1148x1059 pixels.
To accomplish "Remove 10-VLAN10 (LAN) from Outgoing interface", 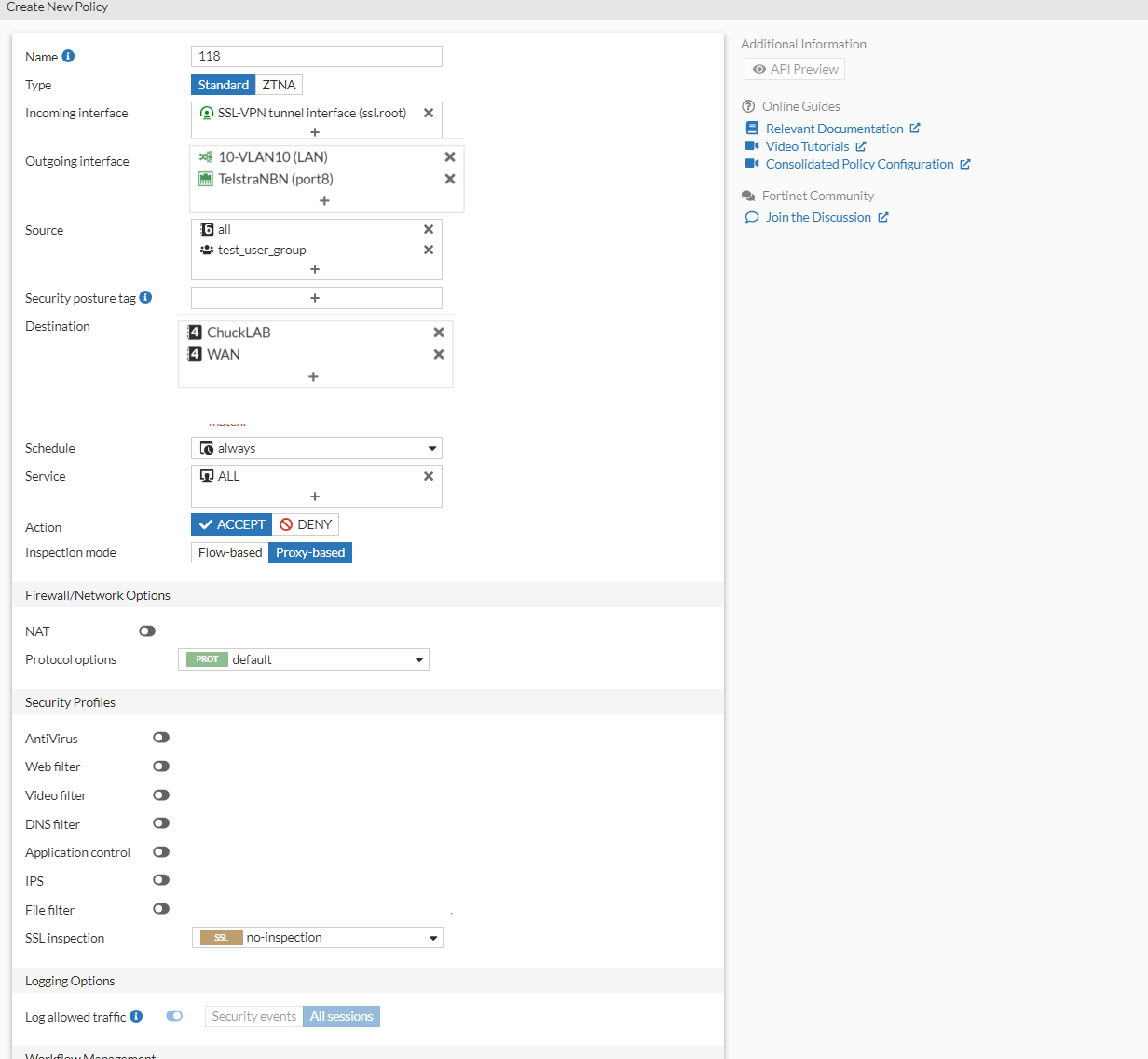I will 449,156.
